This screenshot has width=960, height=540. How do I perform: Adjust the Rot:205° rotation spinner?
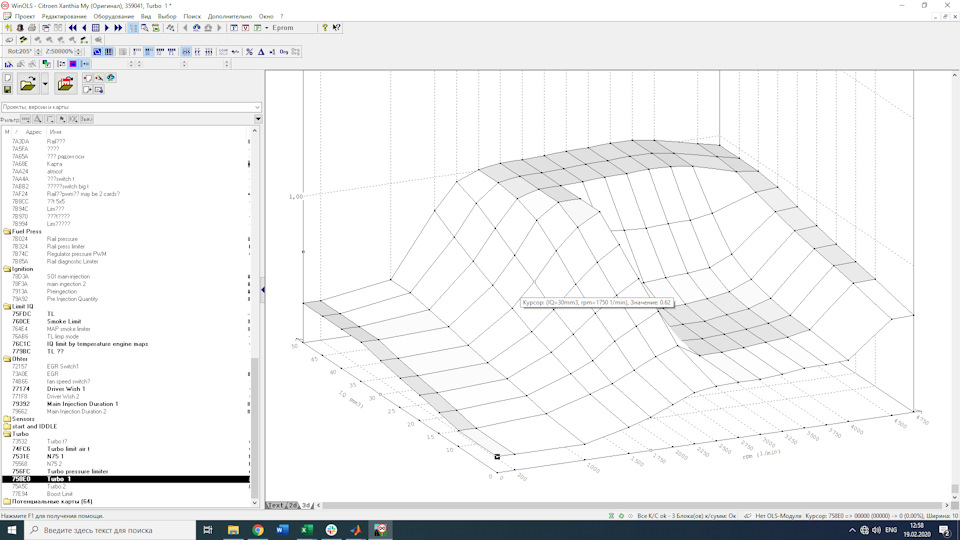click(38, 52)
